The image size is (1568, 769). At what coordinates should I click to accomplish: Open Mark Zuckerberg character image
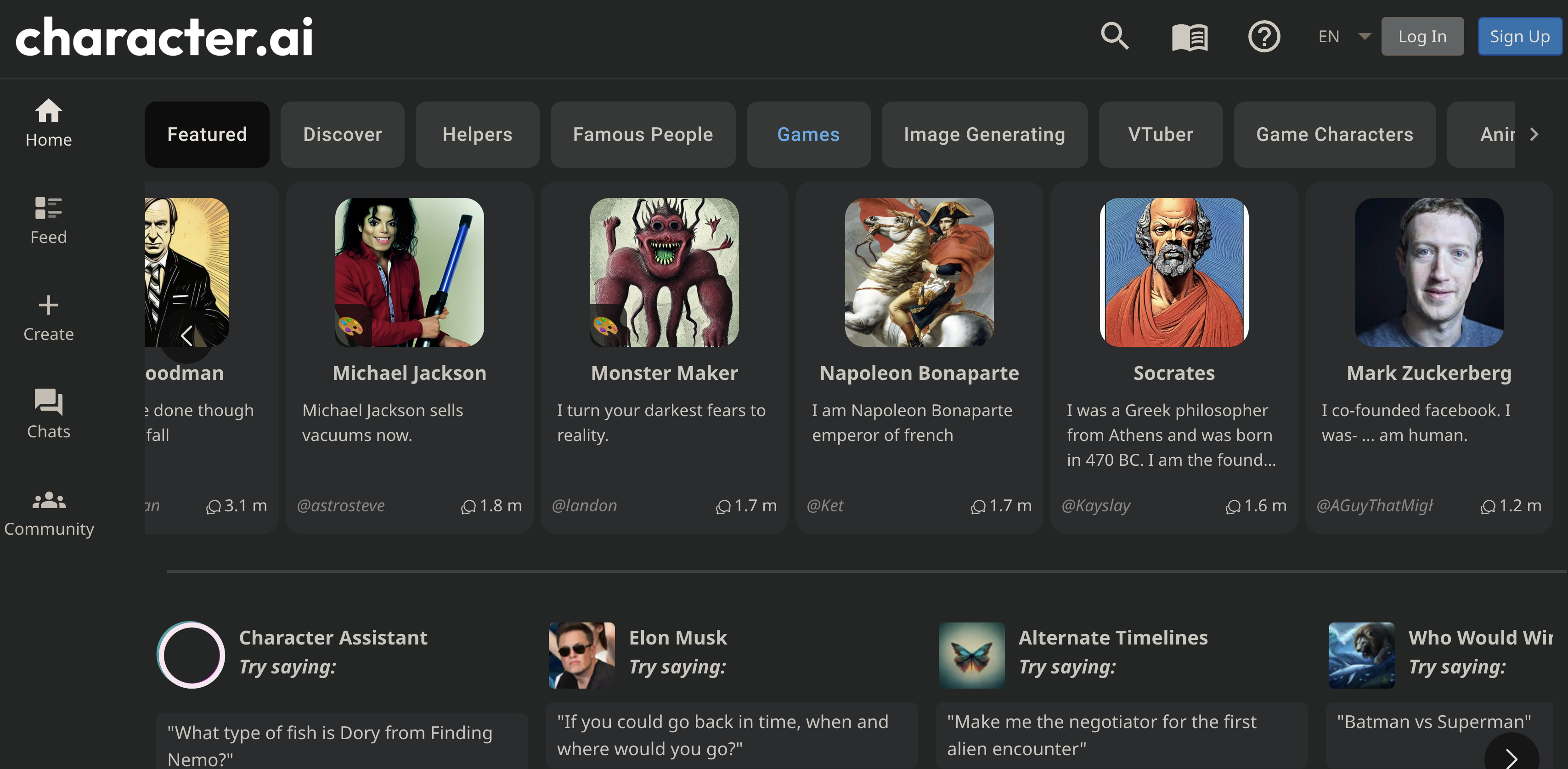[x=1429, y=272]
